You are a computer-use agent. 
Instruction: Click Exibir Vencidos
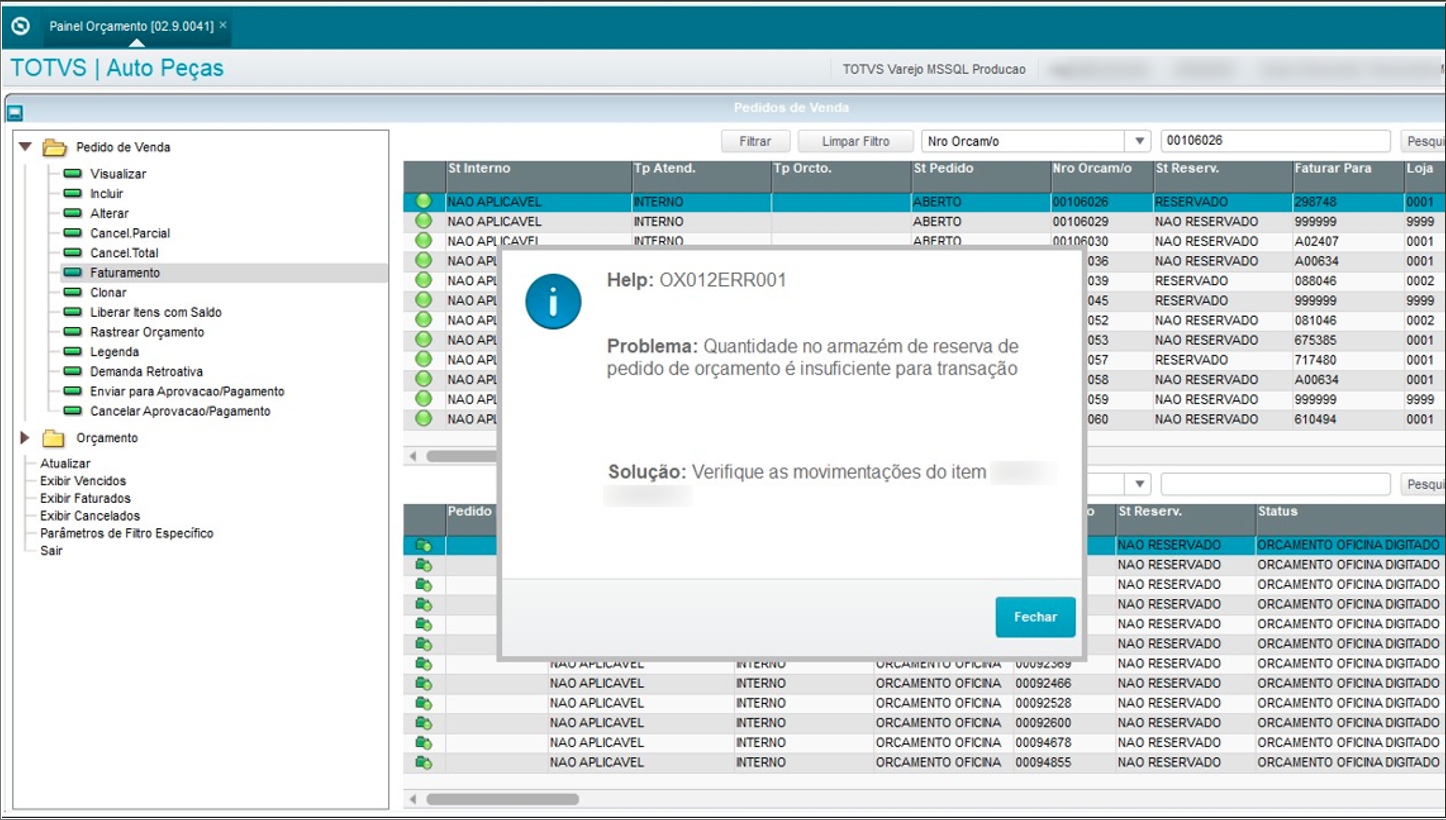coord(83,481)
